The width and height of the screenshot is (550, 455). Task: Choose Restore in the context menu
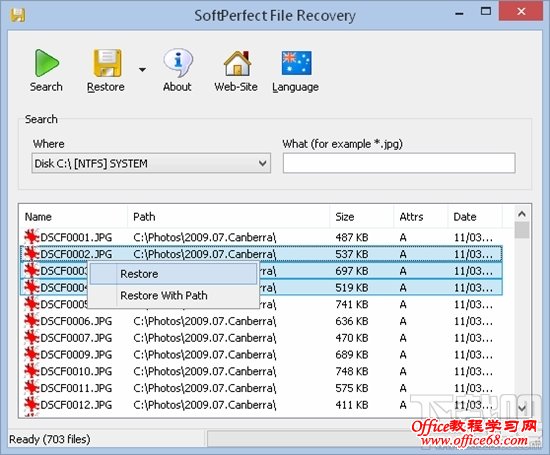[x=173, y=274]
